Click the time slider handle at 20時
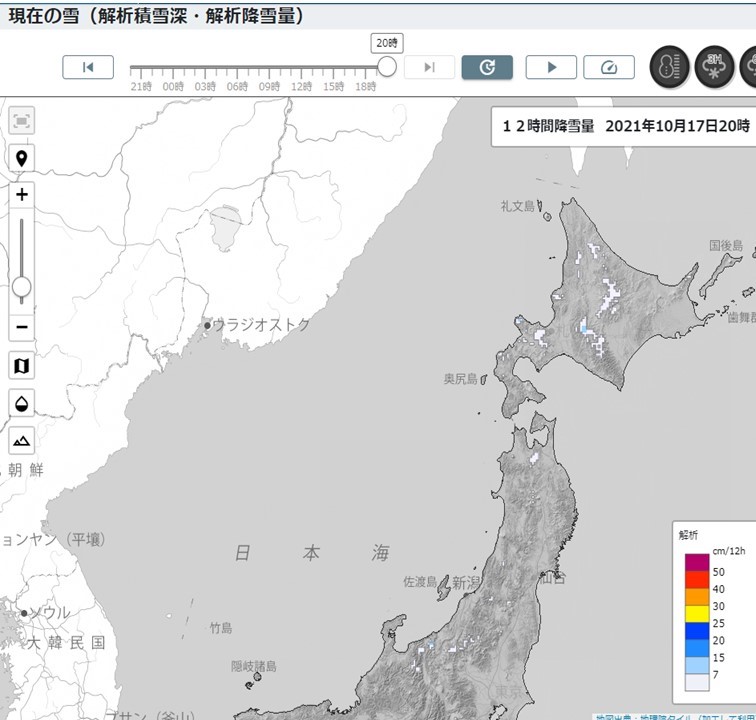The width and height of the screenshot is (756, 720). (x=387, y=67)
